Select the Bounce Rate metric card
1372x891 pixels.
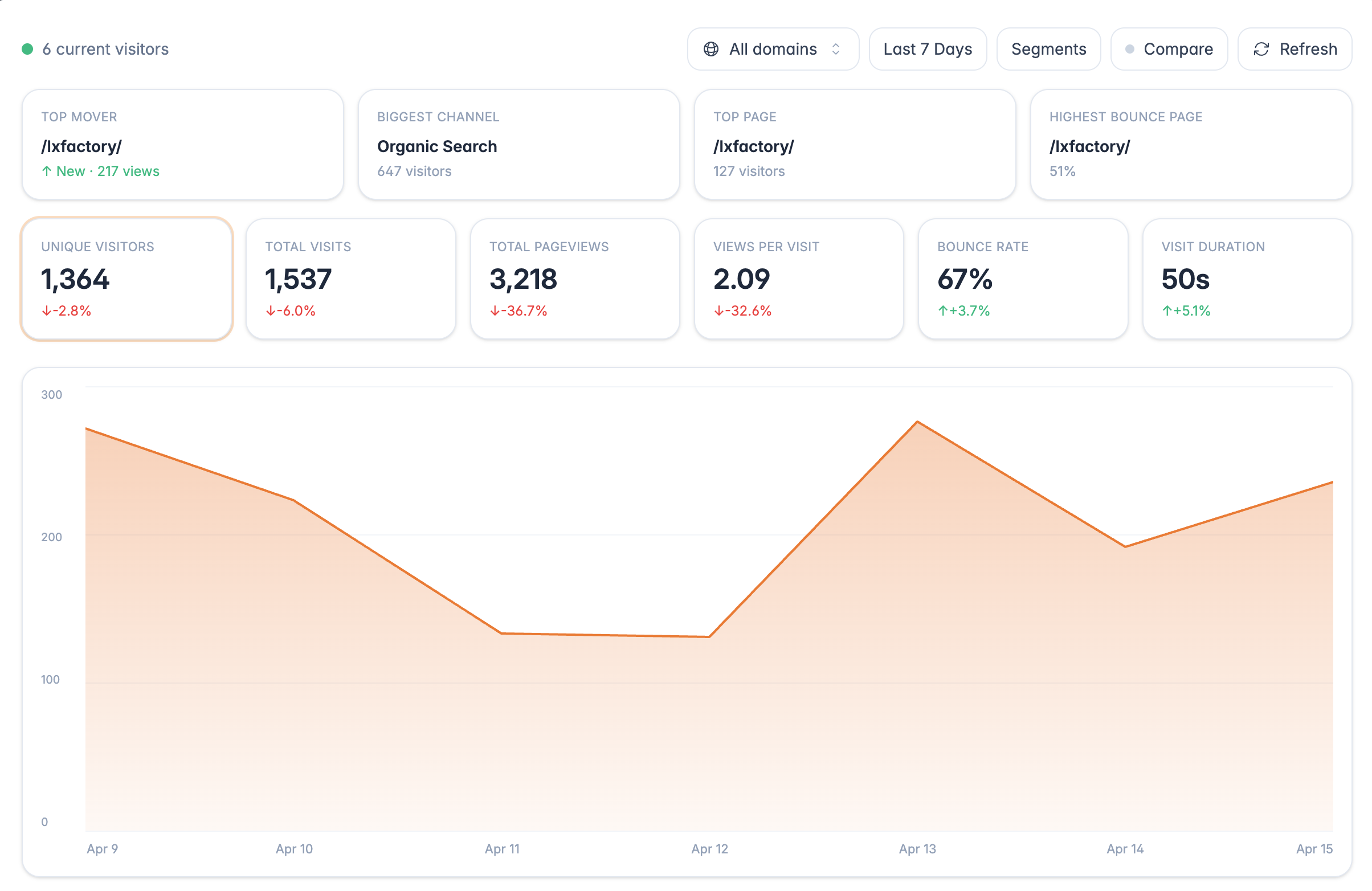(x=1023, y=279)
